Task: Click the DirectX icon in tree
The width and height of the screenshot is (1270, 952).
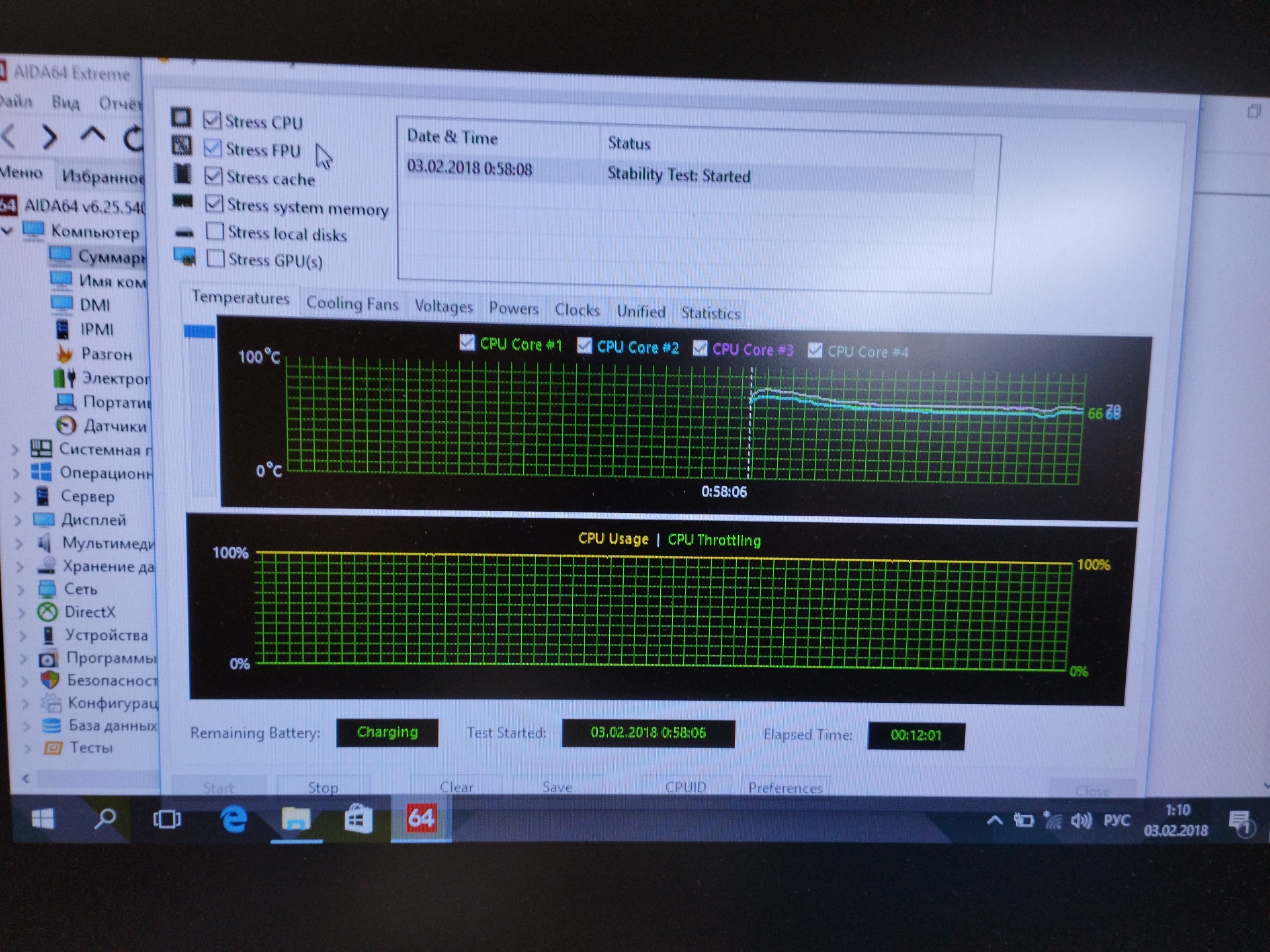Action: click(47, 612)
